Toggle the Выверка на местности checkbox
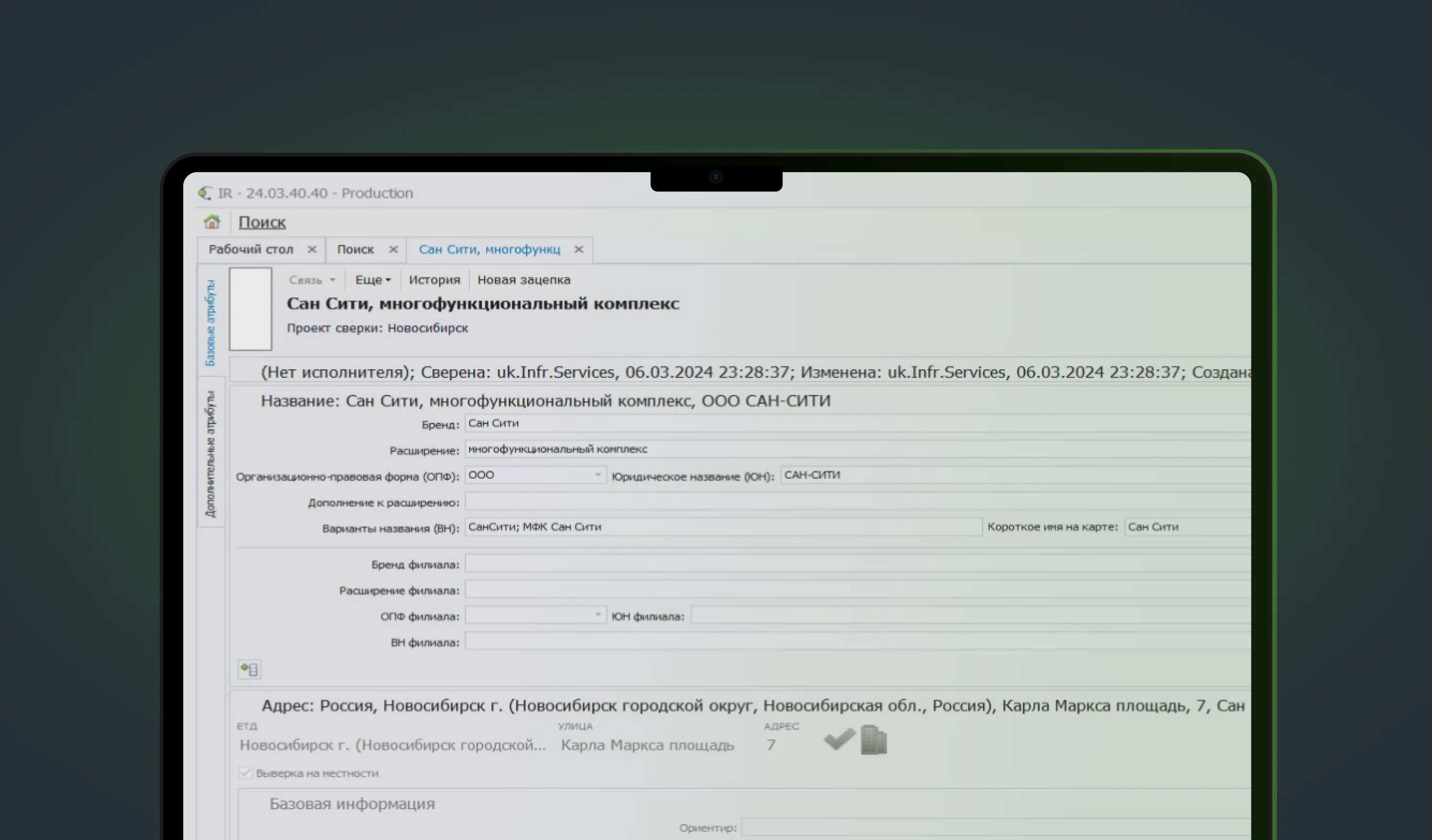1432x840 pixels. [x=246, y=773]
